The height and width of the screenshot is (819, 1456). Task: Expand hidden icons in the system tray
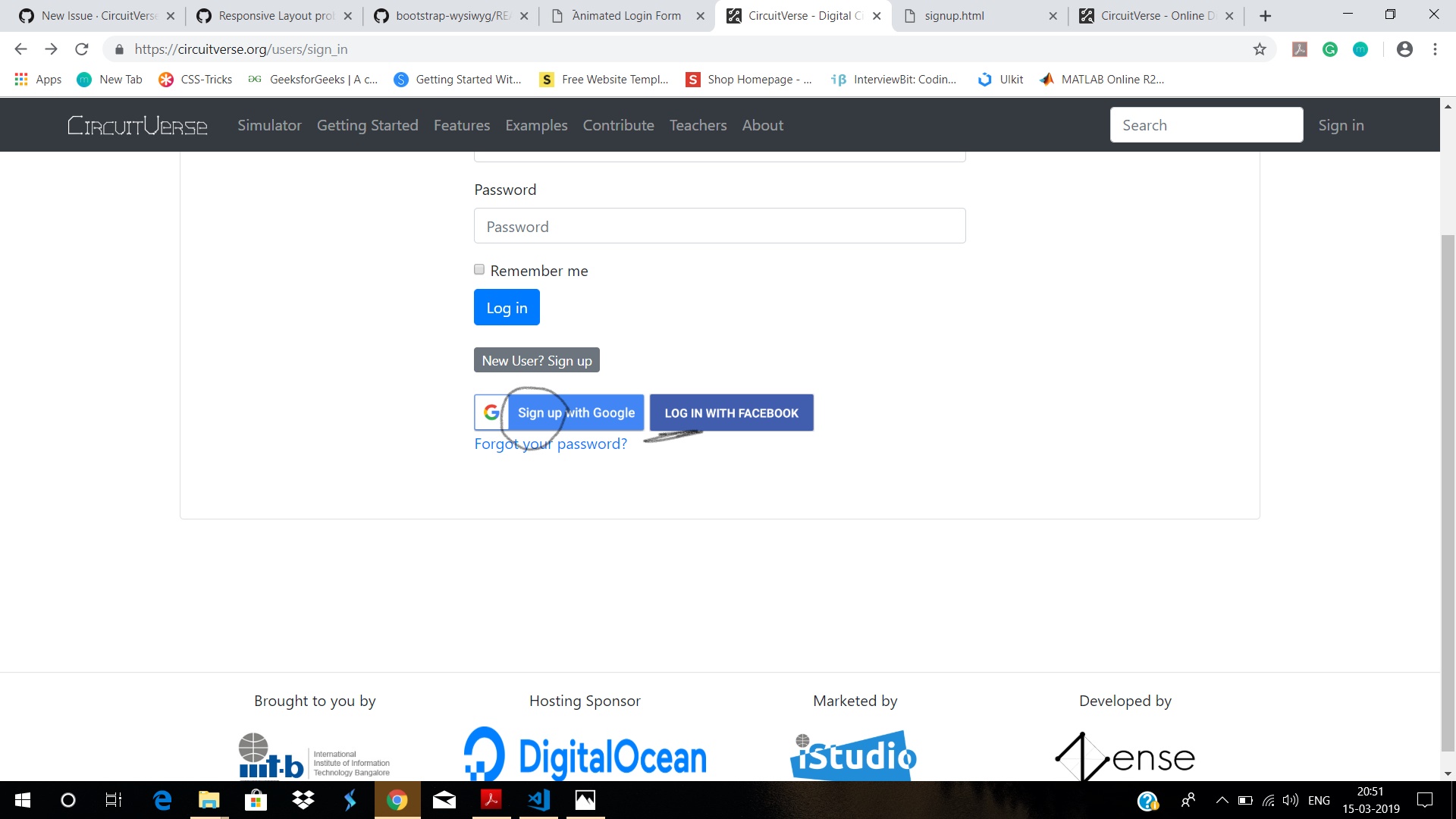pyautogui.click(x=1222, y=800)
